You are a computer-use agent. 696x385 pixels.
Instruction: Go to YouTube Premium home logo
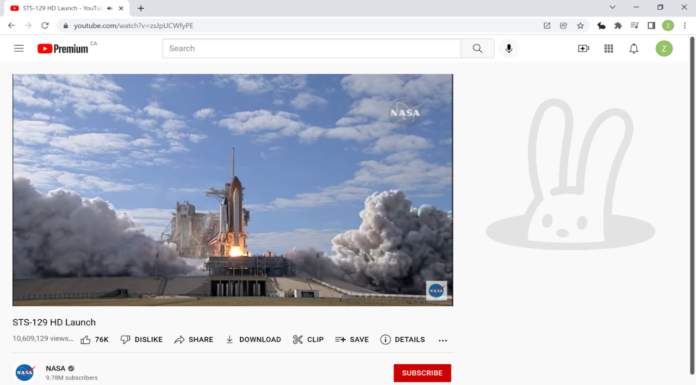63,48
